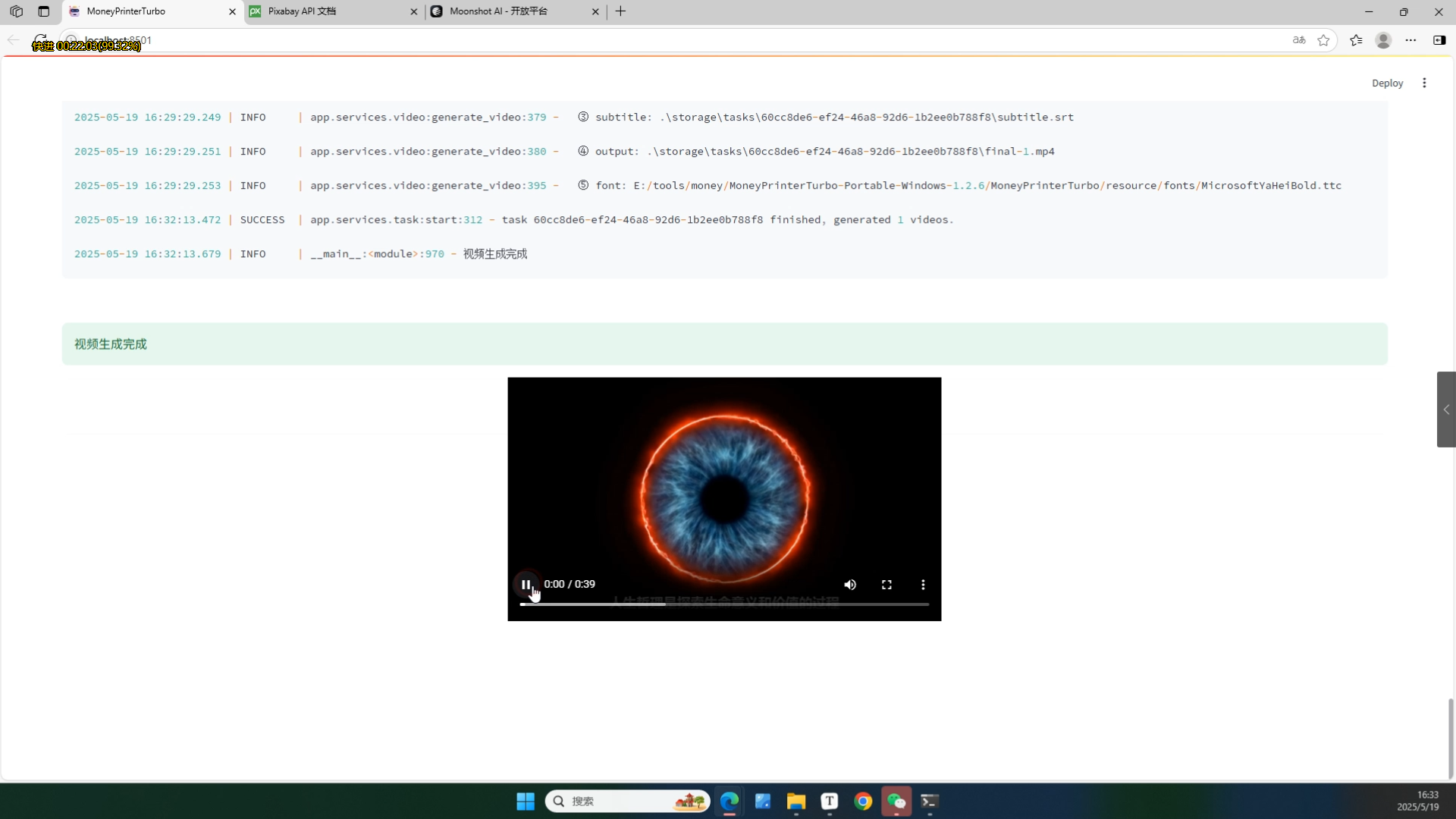Toggle the Edge sidebar panel icon
The height and width of the screenshot is (819, 1456).
(1439, 40)
